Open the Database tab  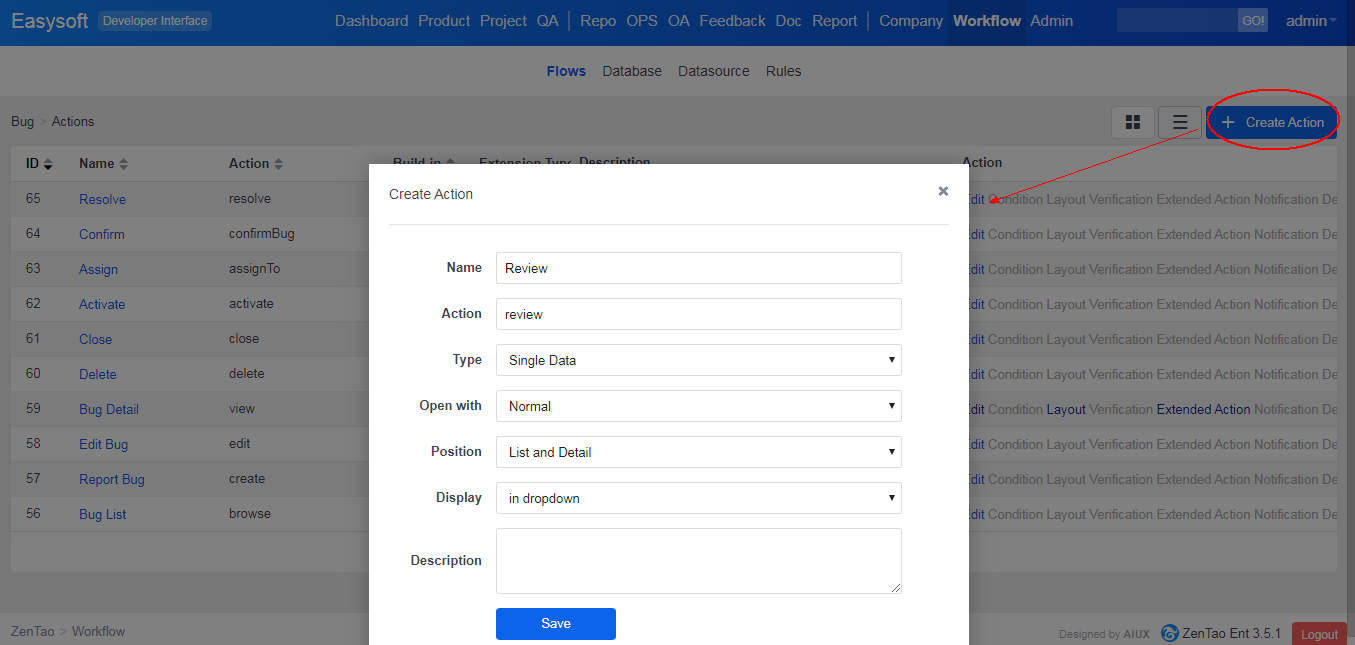(632, 71)
